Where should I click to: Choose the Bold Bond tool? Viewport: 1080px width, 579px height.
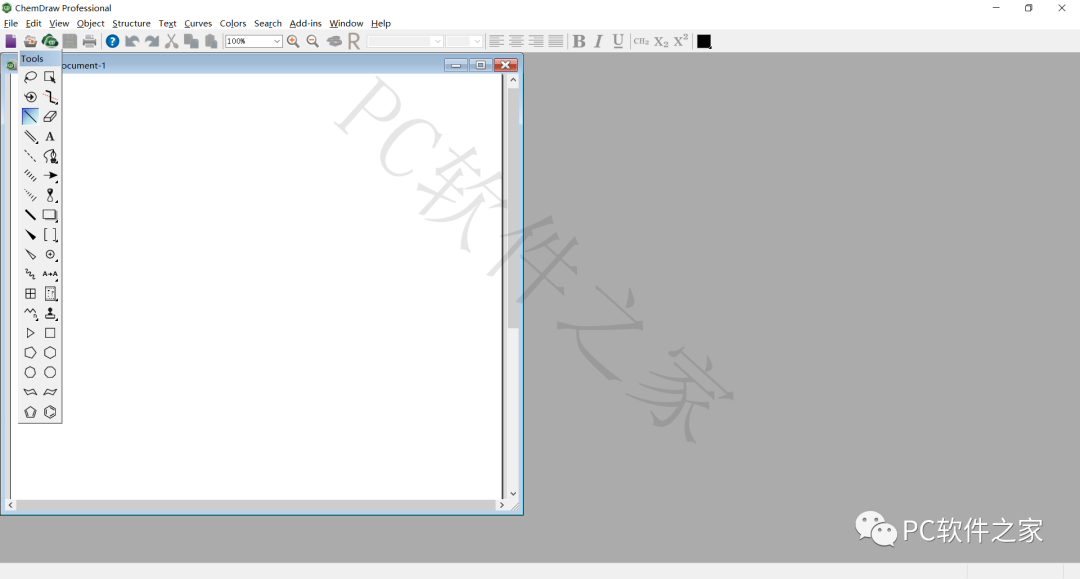click(30, 215)
